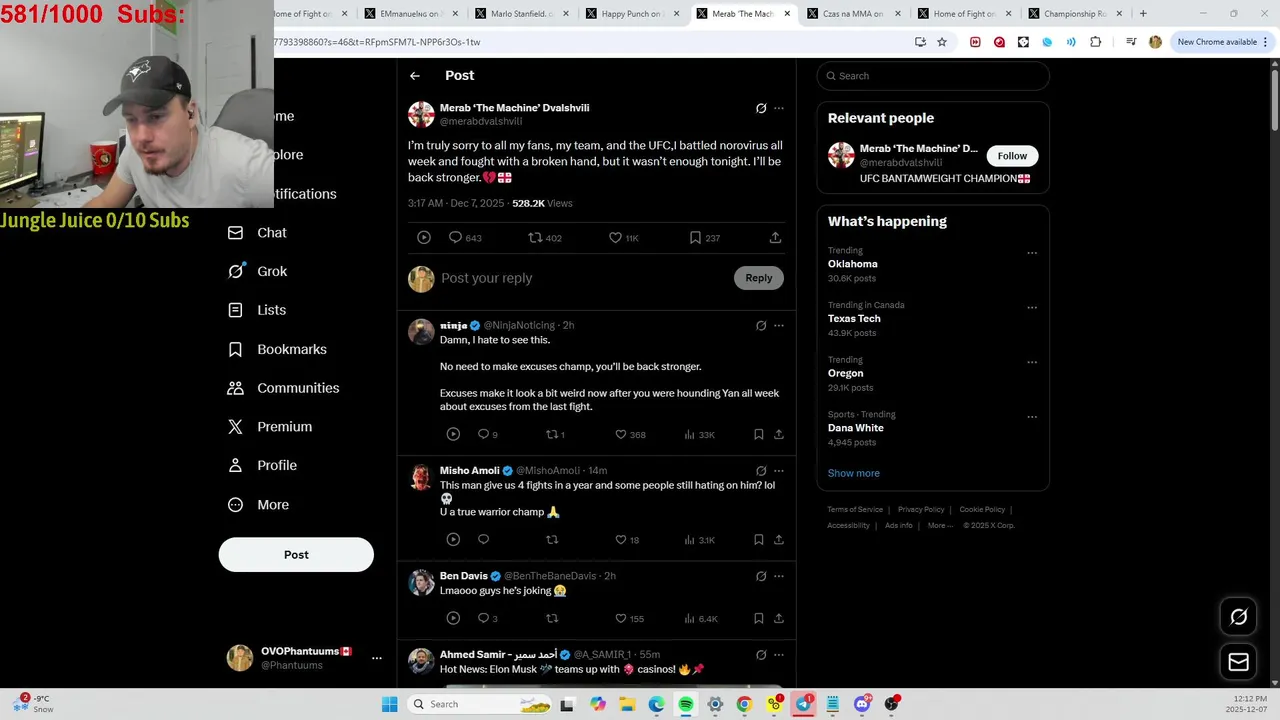The width and height of the screenshot is (1280, 720).
Task: Expand options for Oklahoma trending item
Action: pos(1032,253)
